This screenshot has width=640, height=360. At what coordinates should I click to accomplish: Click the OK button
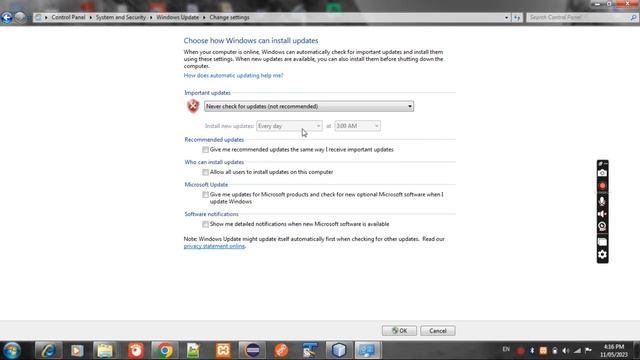coord(399,331)
